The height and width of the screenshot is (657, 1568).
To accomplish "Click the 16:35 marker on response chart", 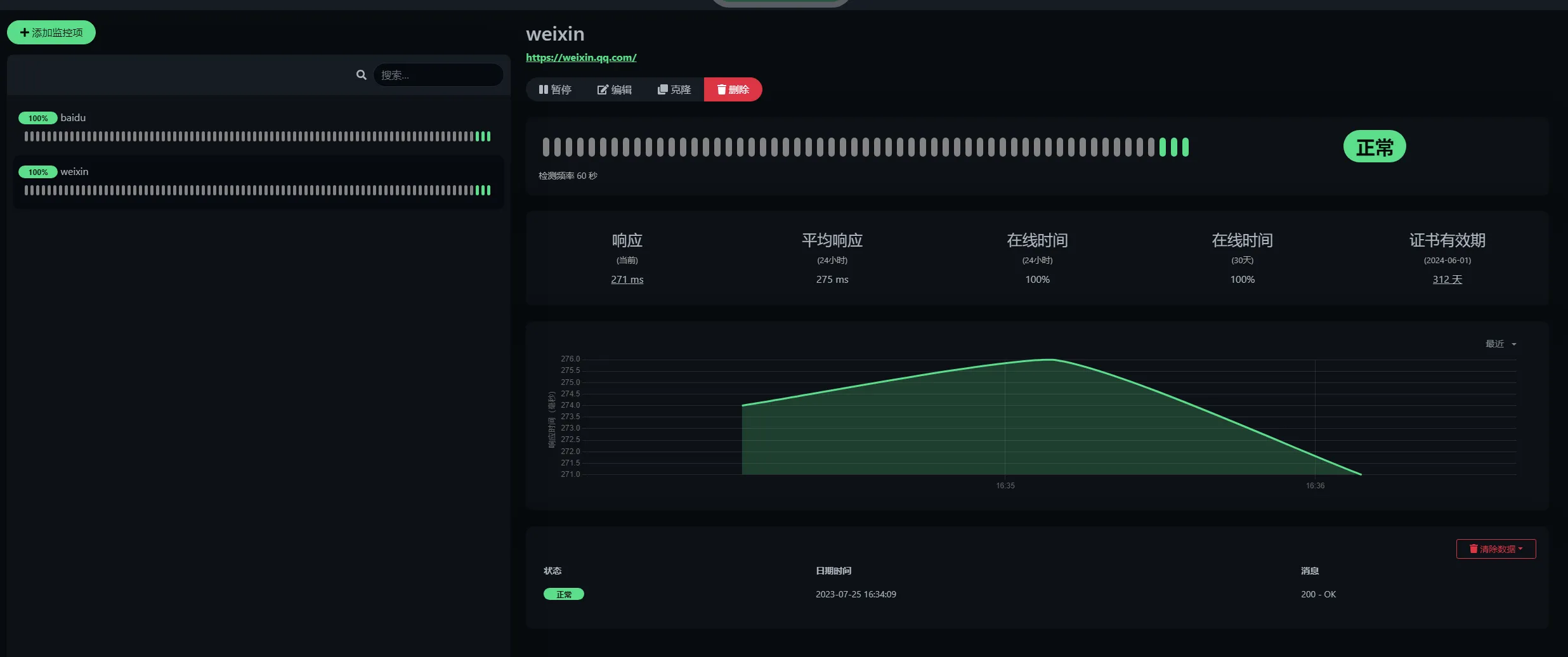I will click(1005, 485).
